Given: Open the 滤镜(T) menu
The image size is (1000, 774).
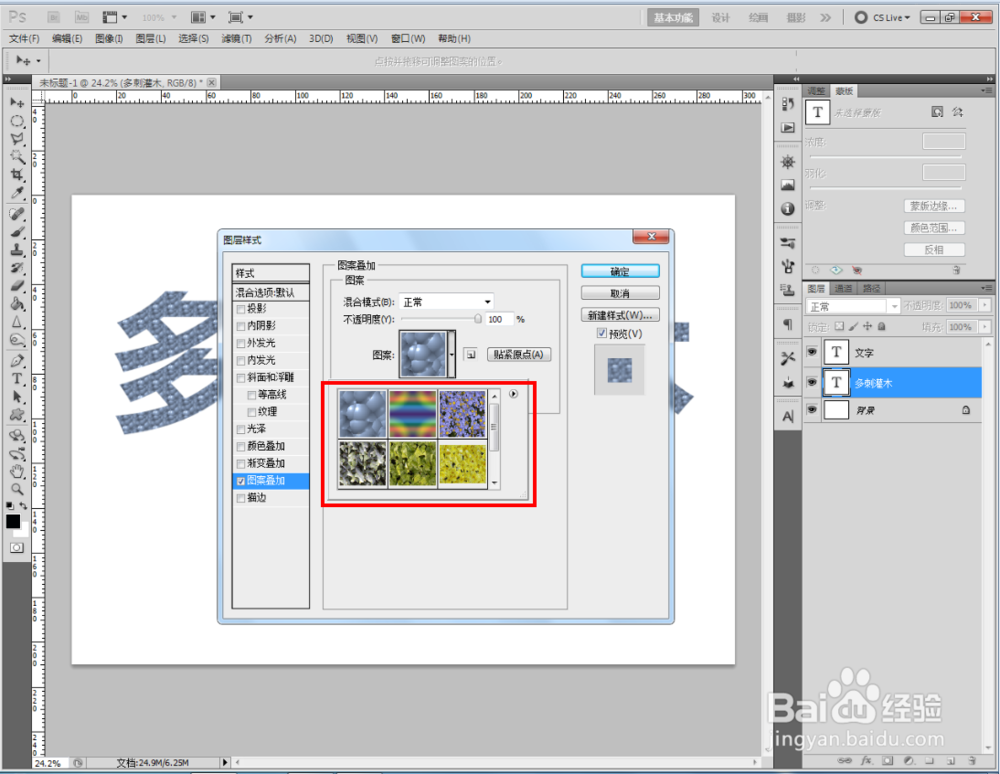Looking at the screenshot, I should click(x=237, y=39).
